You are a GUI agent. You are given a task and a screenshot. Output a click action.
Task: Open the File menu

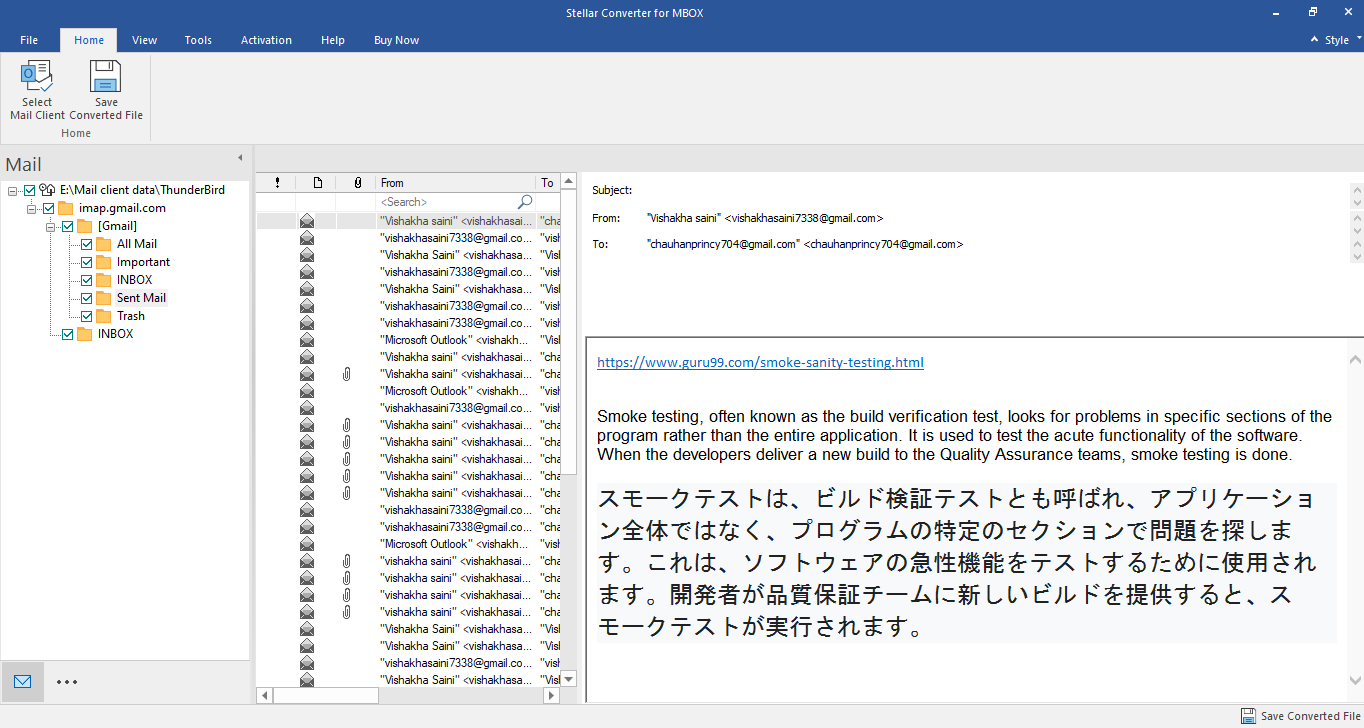coord(29,40)
